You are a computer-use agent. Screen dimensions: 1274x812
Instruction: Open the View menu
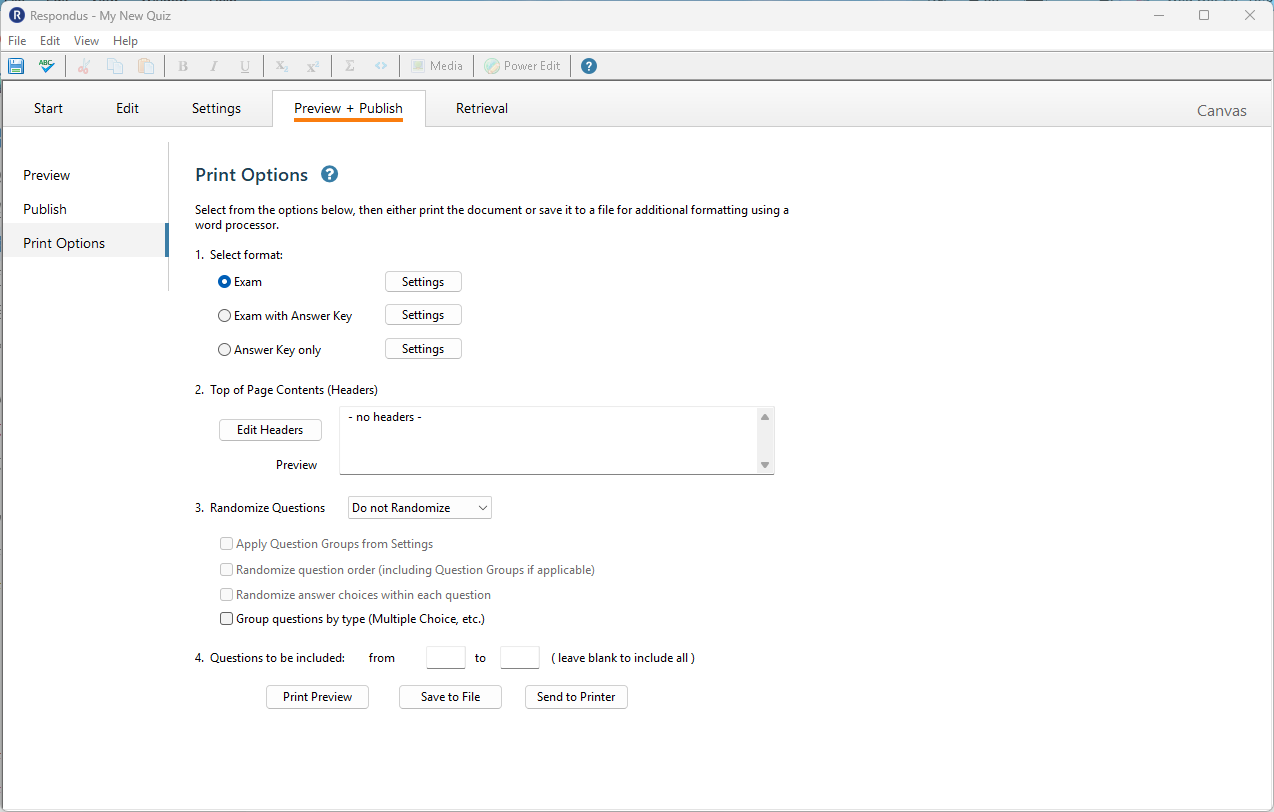[x=86, y=41]
